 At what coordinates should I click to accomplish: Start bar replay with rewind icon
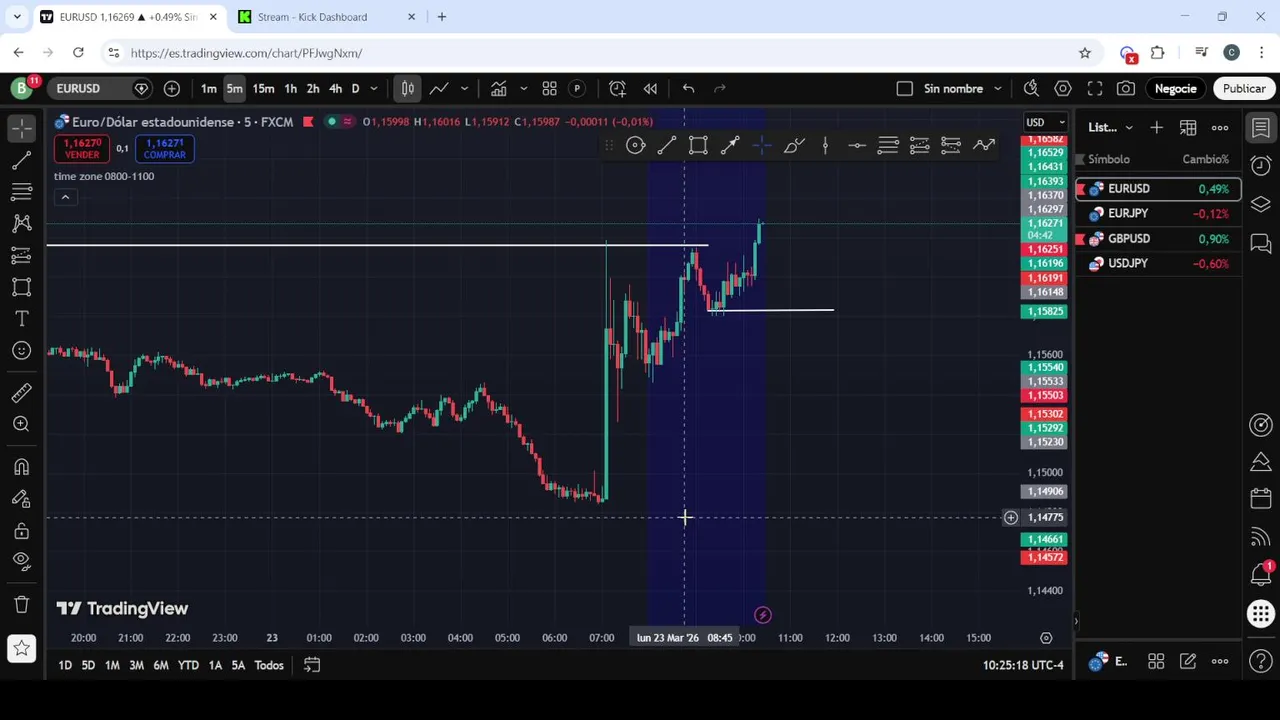[x=650, y=89]
